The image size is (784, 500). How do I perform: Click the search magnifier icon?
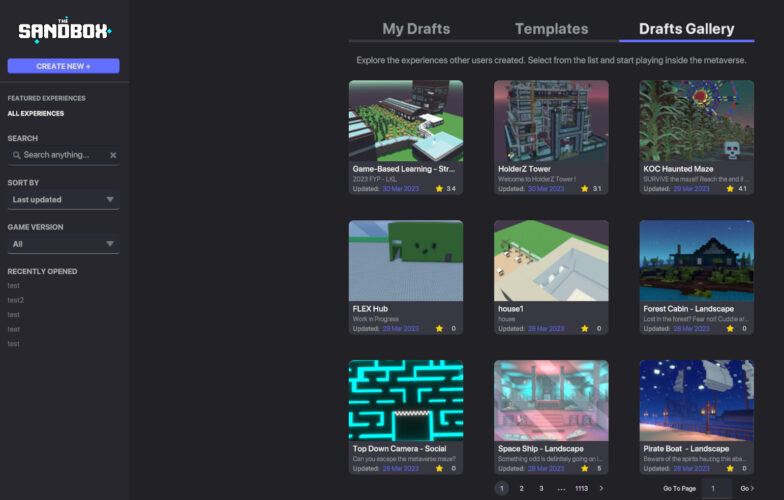[16, 155]
